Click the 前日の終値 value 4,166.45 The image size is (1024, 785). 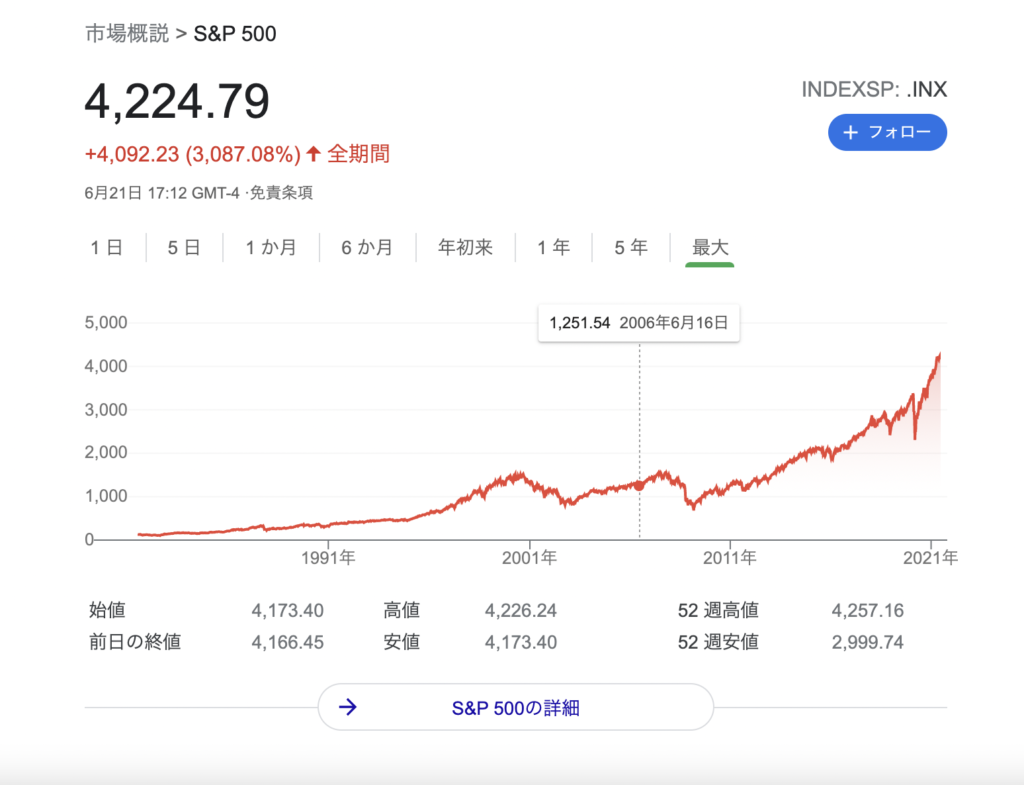click(287, 643)
